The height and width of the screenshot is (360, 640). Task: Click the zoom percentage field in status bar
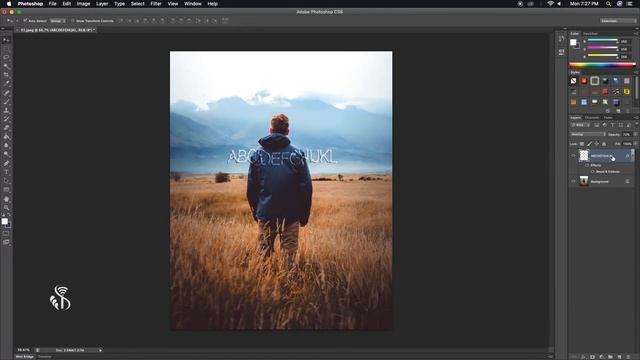pyautogui.click(x=24, y=350)
